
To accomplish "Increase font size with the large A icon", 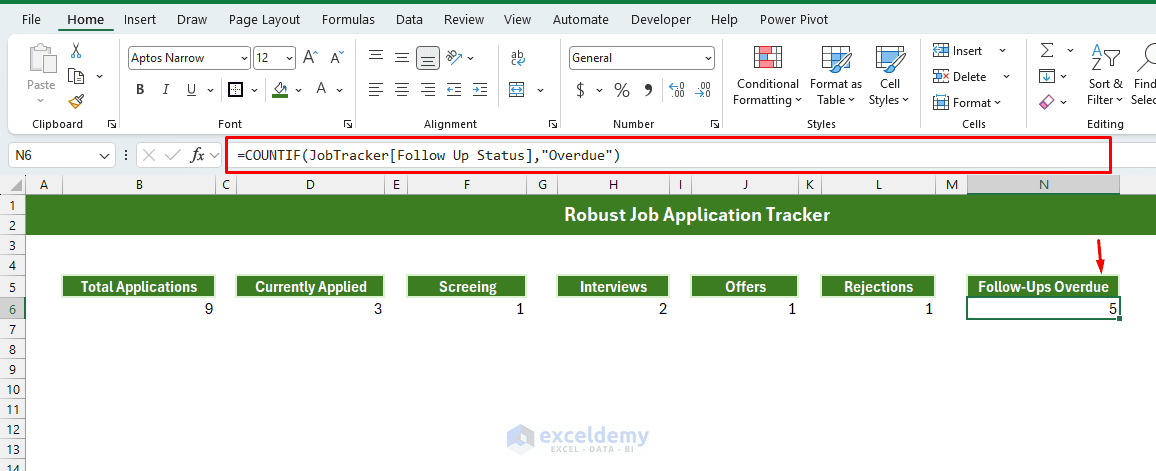I will [310, 57].
